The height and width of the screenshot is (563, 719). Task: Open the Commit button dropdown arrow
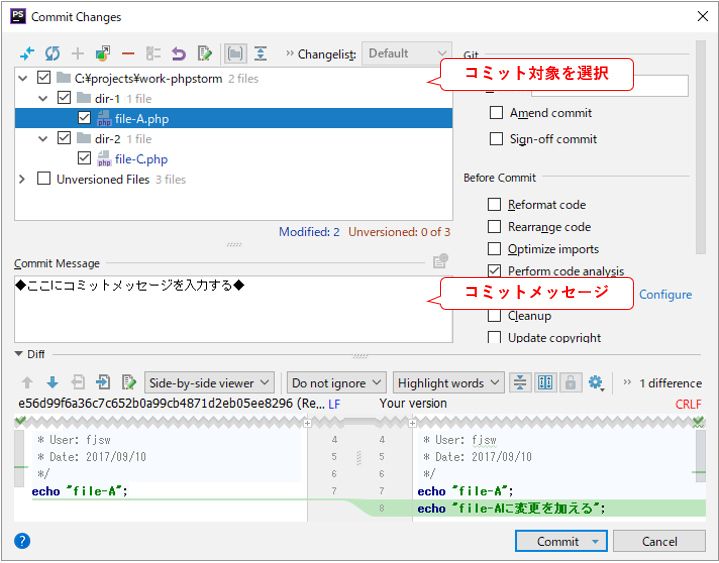point(595,541)
